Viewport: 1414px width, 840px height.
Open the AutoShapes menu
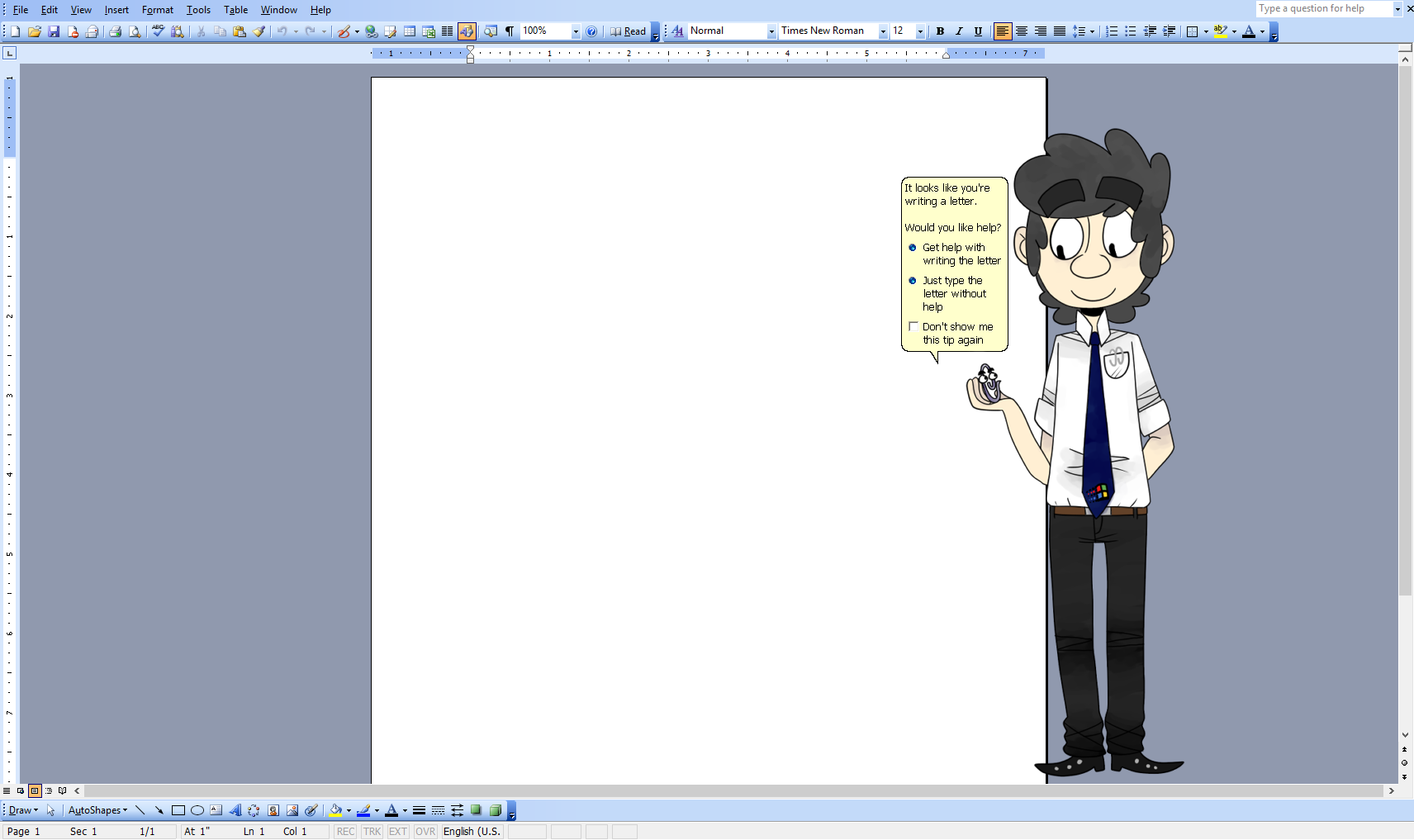(97, 810)
